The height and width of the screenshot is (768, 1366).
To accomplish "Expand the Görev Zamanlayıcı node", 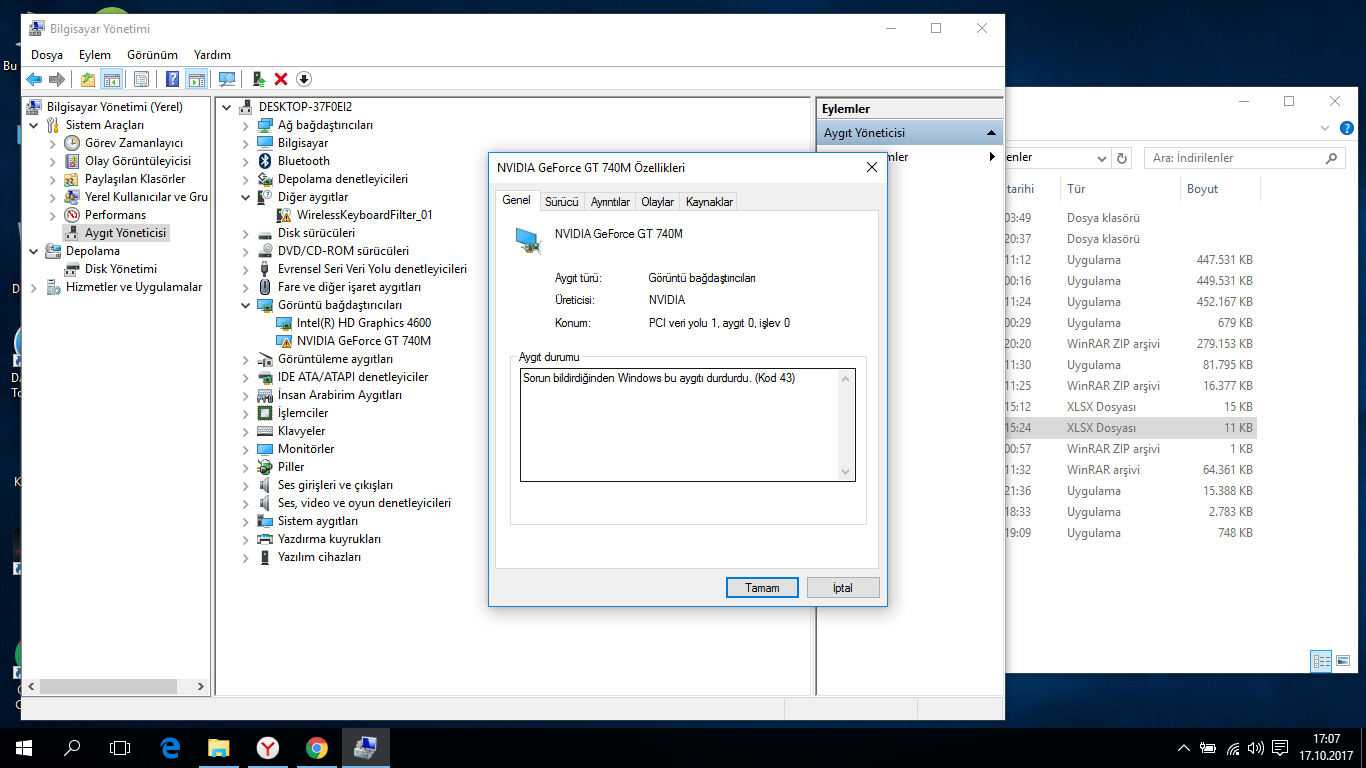I will pyautogui.click(x=53, y=143).
